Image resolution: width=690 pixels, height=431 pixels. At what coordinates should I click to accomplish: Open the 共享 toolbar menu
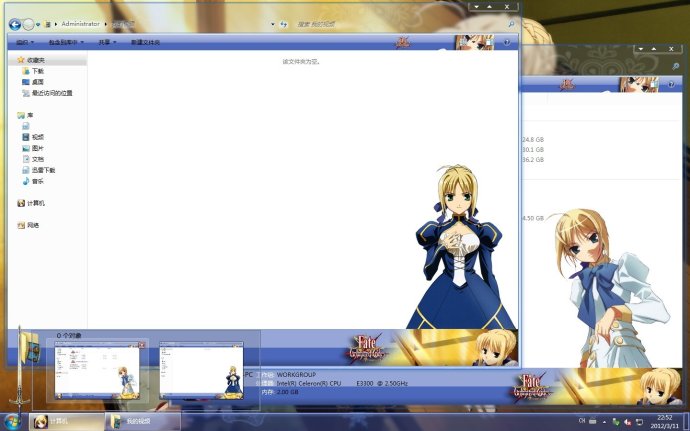click(x=107, y=42)
